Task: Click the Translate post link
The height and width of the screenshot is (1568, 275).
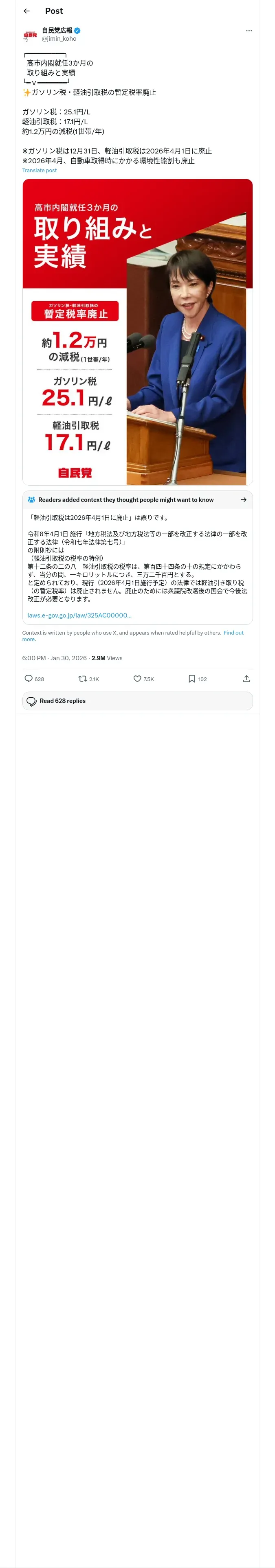Action: click(x=39, y=171)
